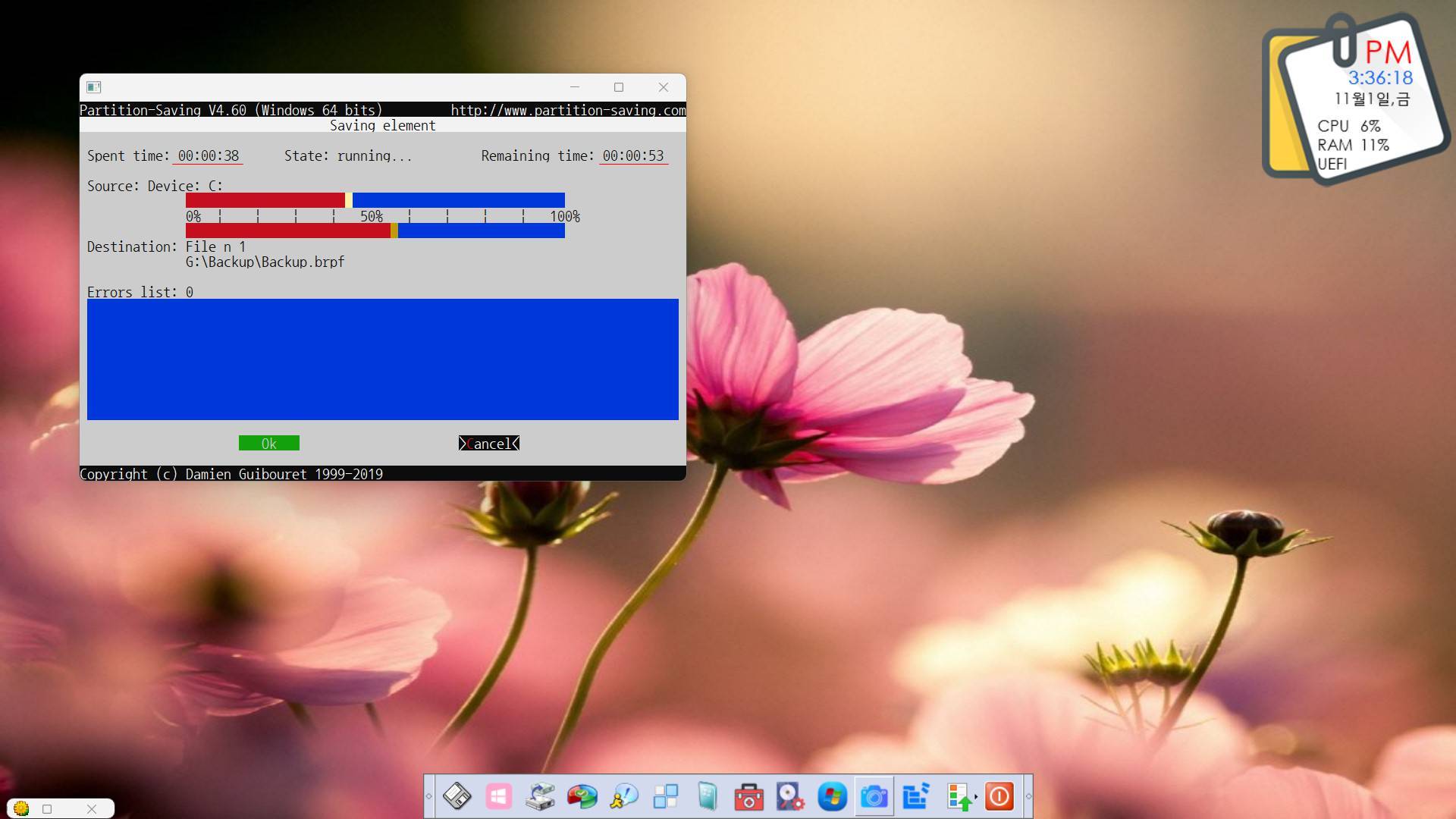Click the Copyright Damien Guibouret footer text
The height and width of the screenshot is (819, 1456).
(x=231, y=474)
